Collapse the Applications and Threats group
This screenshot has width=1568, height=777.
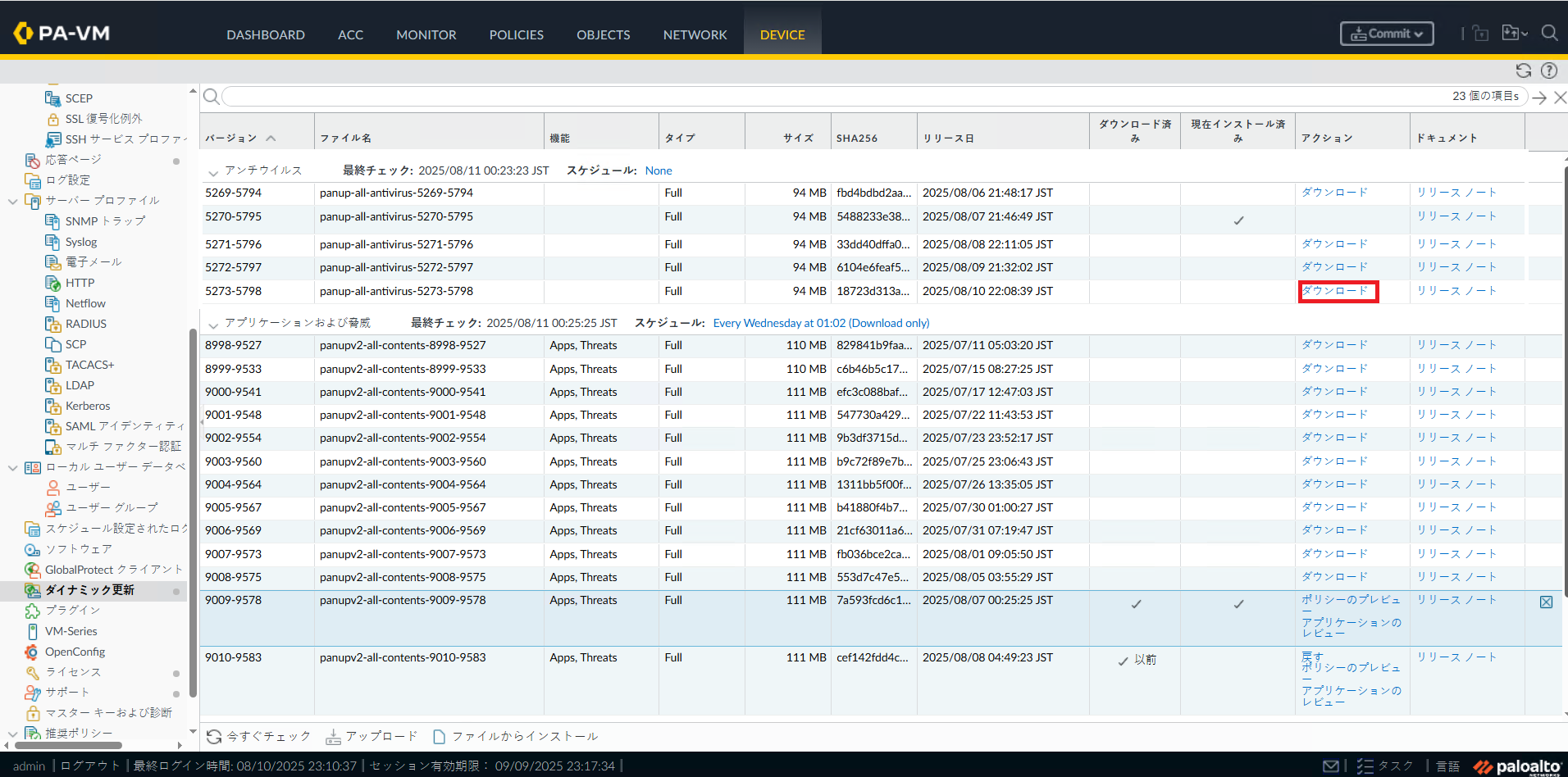(x=213, y=325)
